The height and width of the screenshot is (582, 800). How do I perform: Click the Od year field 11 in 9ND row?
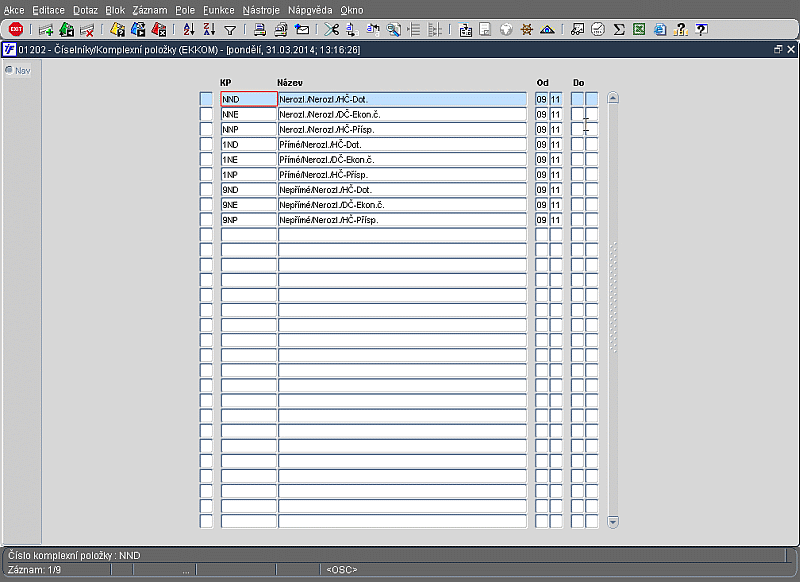coord(556,189)
